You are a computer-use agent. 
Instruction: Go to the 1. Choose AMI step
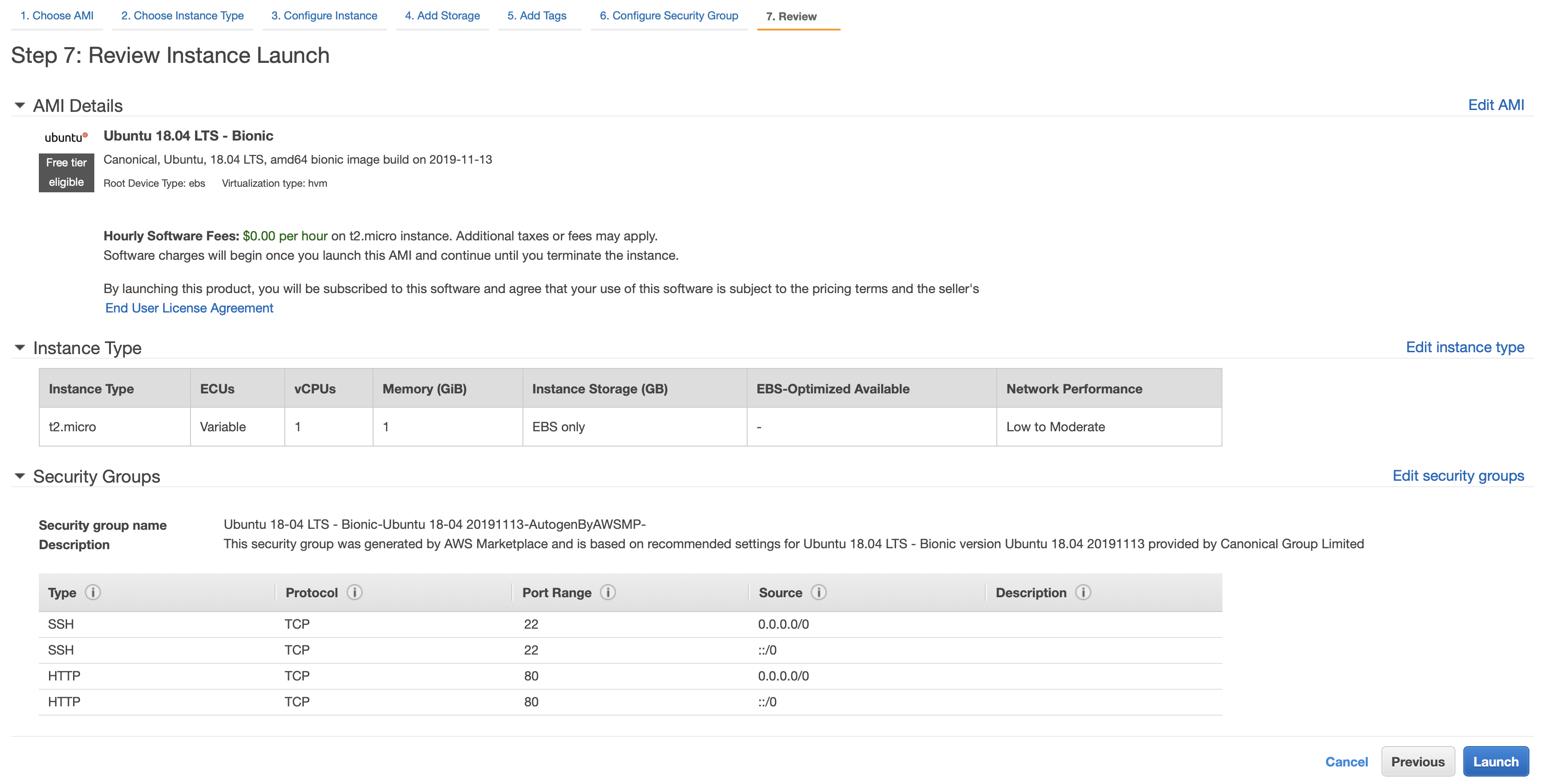click(56, 16)
